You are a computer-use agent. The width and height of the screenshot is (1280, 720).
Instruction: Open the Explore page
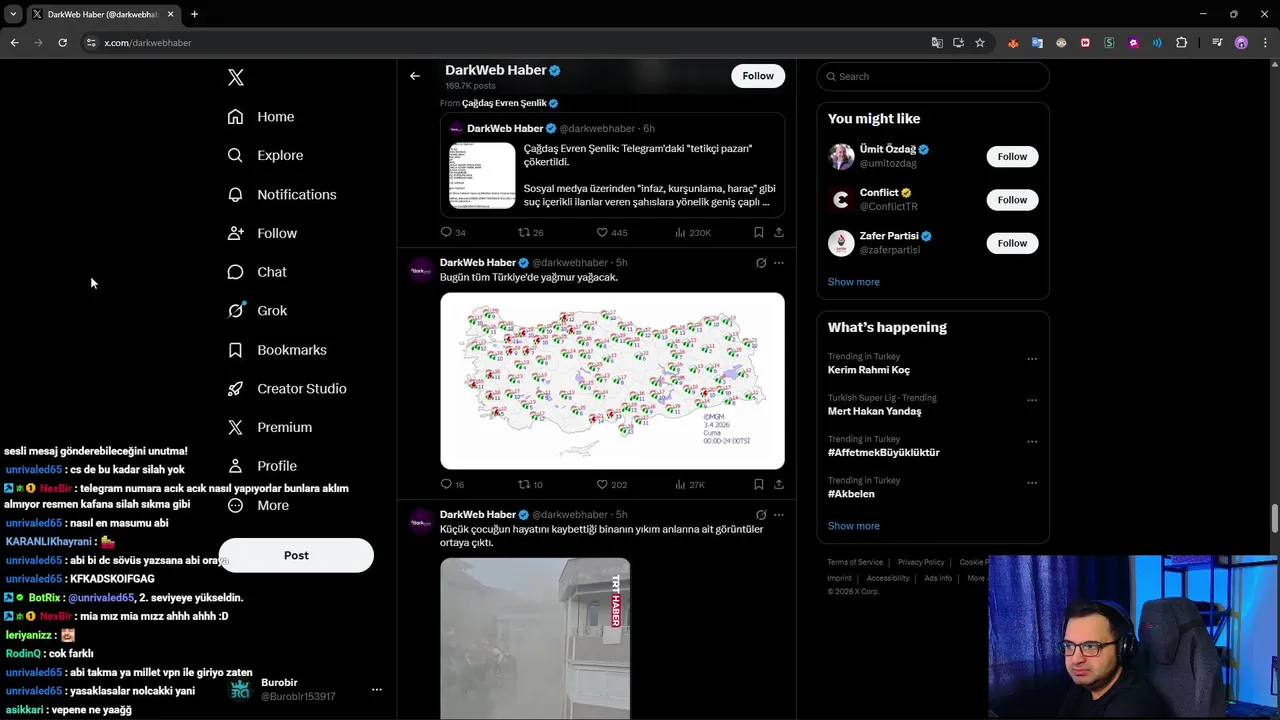pos(265,155)
